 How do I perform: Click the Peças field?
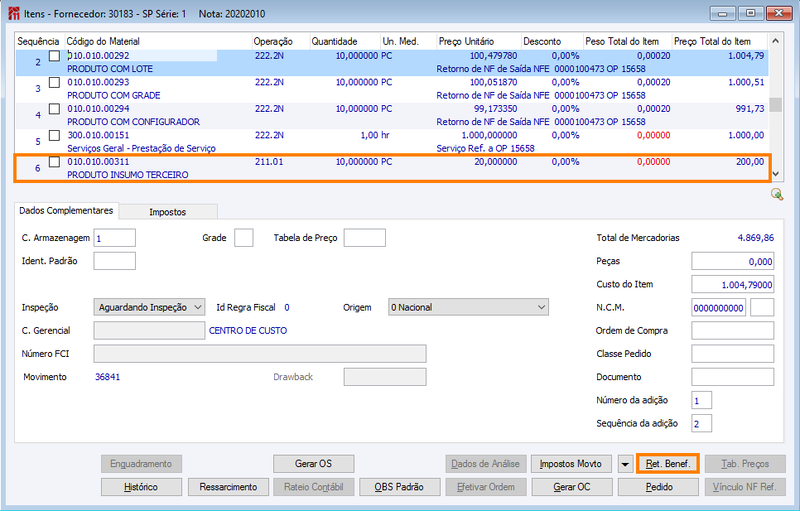(733, 262)
